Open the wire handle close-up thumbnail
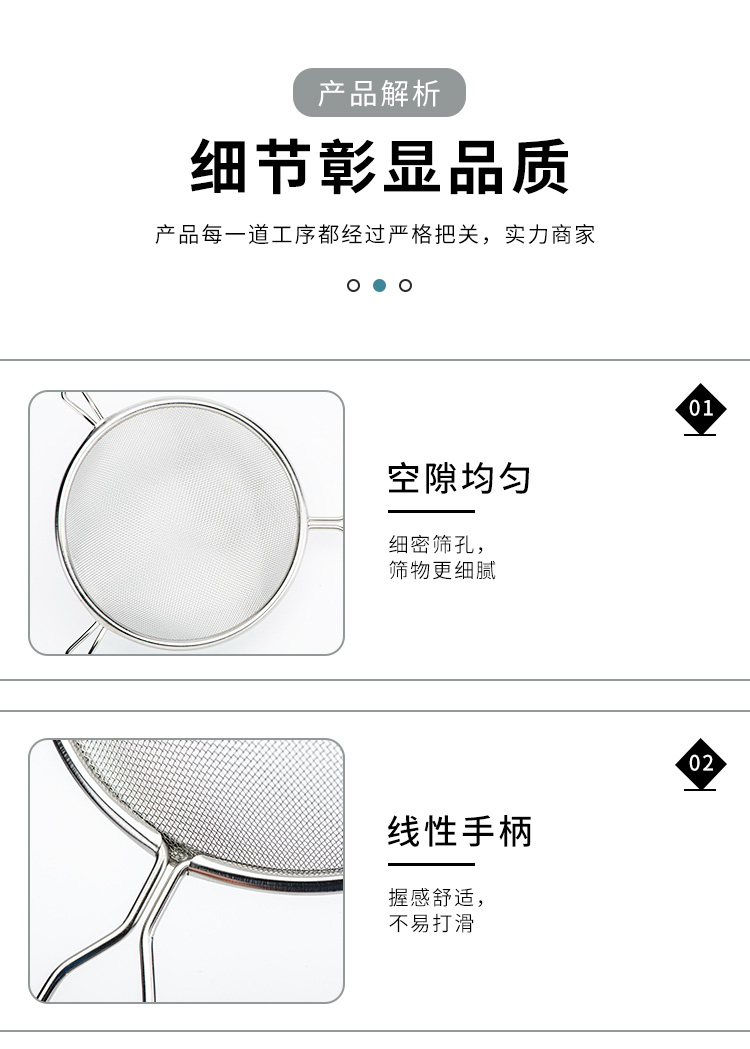This screenshot has width=750, height=1049. (x=186, y=870)
